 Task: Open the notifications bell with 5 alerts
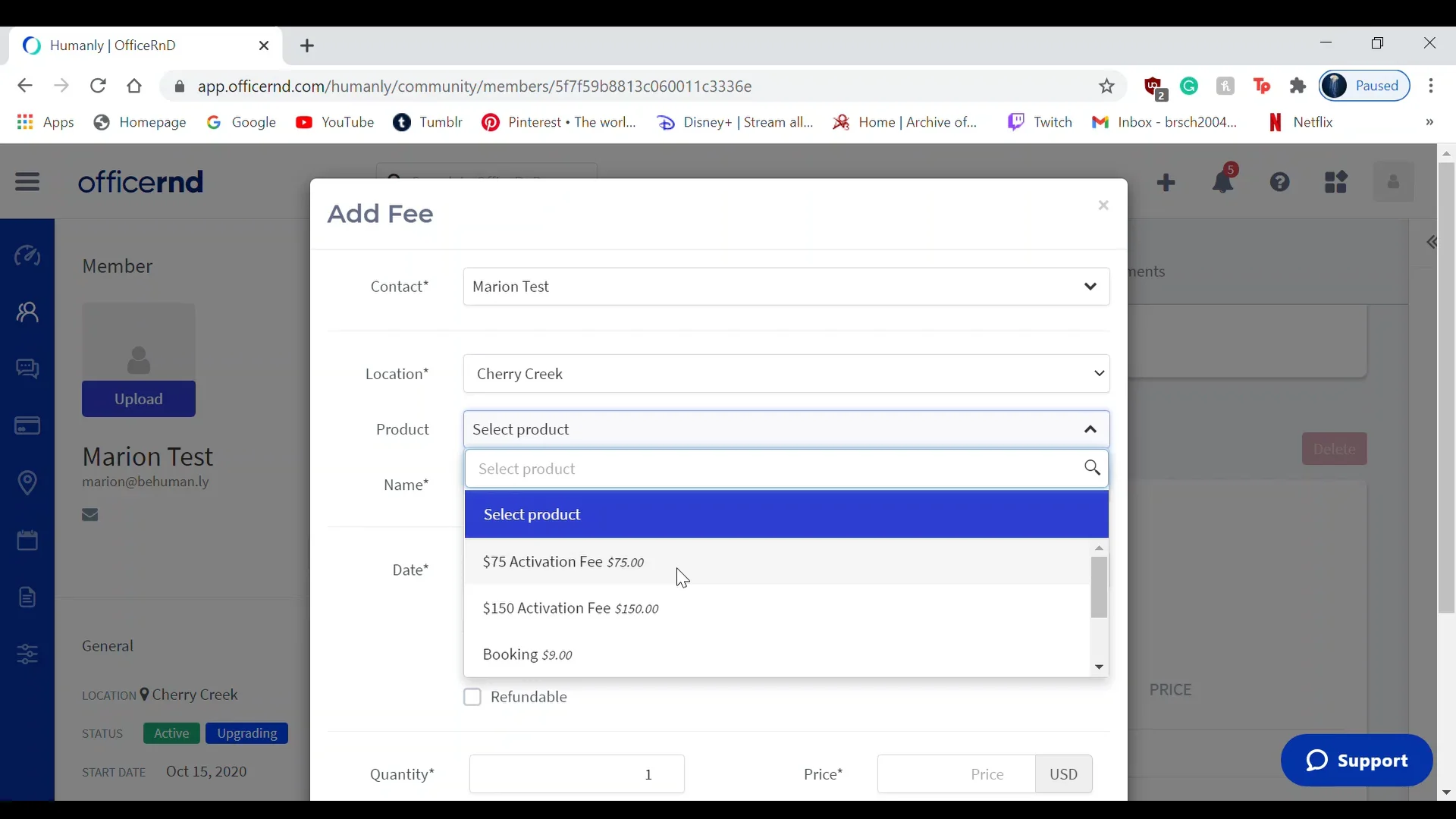click(x=1222, y=182)
